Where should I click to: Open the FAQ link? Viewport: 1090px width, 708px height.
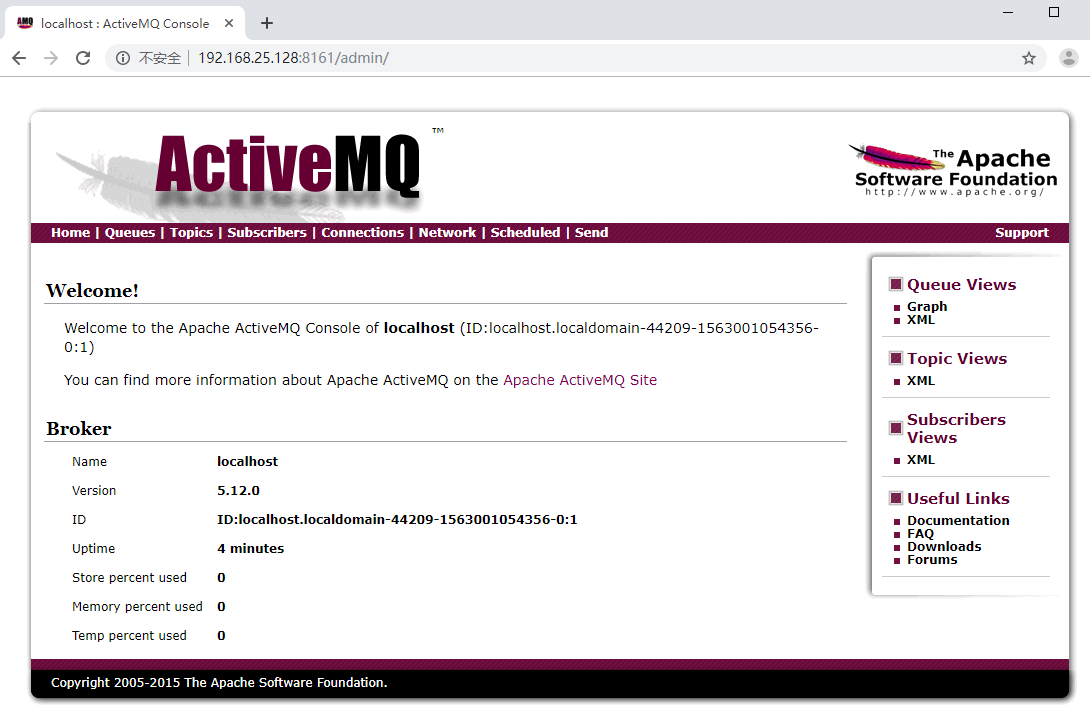920,533
